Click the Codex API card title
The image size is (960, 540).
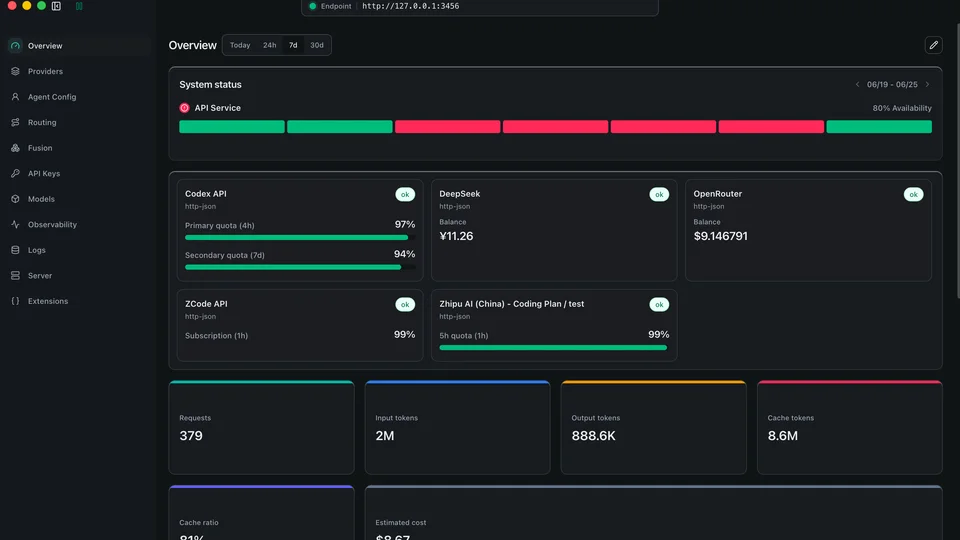(206, 194)
